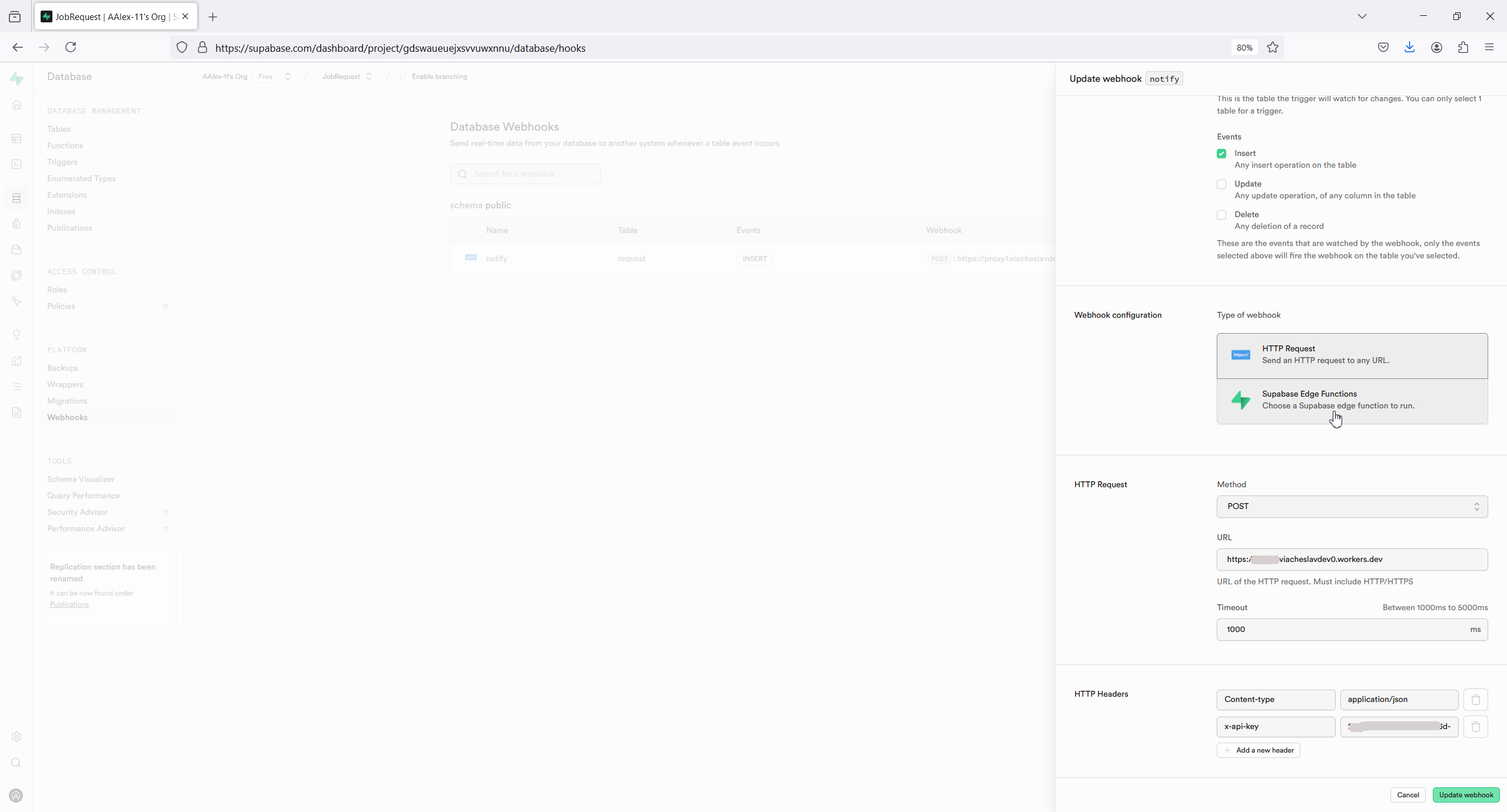The image size is (1507, 812).
Task: Click the Update webhook button
Action: pos(1466,795)
